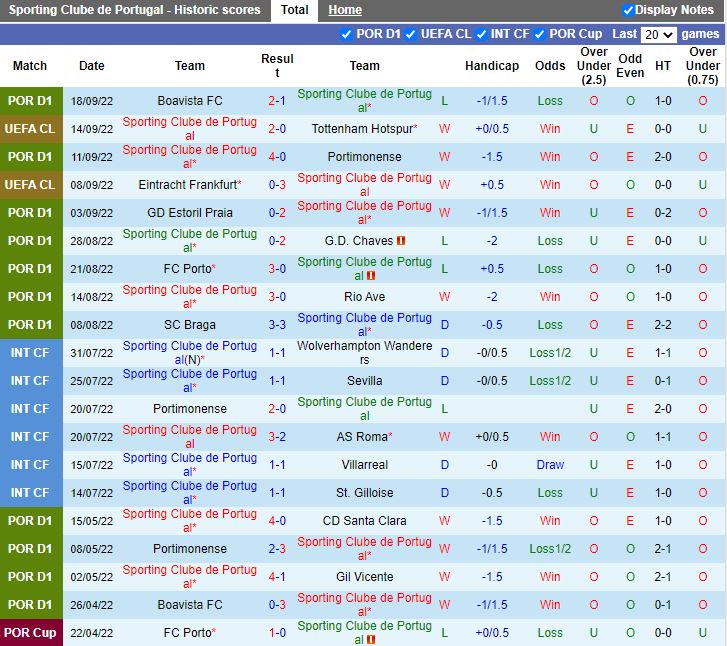This screenshot has width=727, height=646.
Task: Toggle the POR Cup filter checkbox
Action: [539, 34]
